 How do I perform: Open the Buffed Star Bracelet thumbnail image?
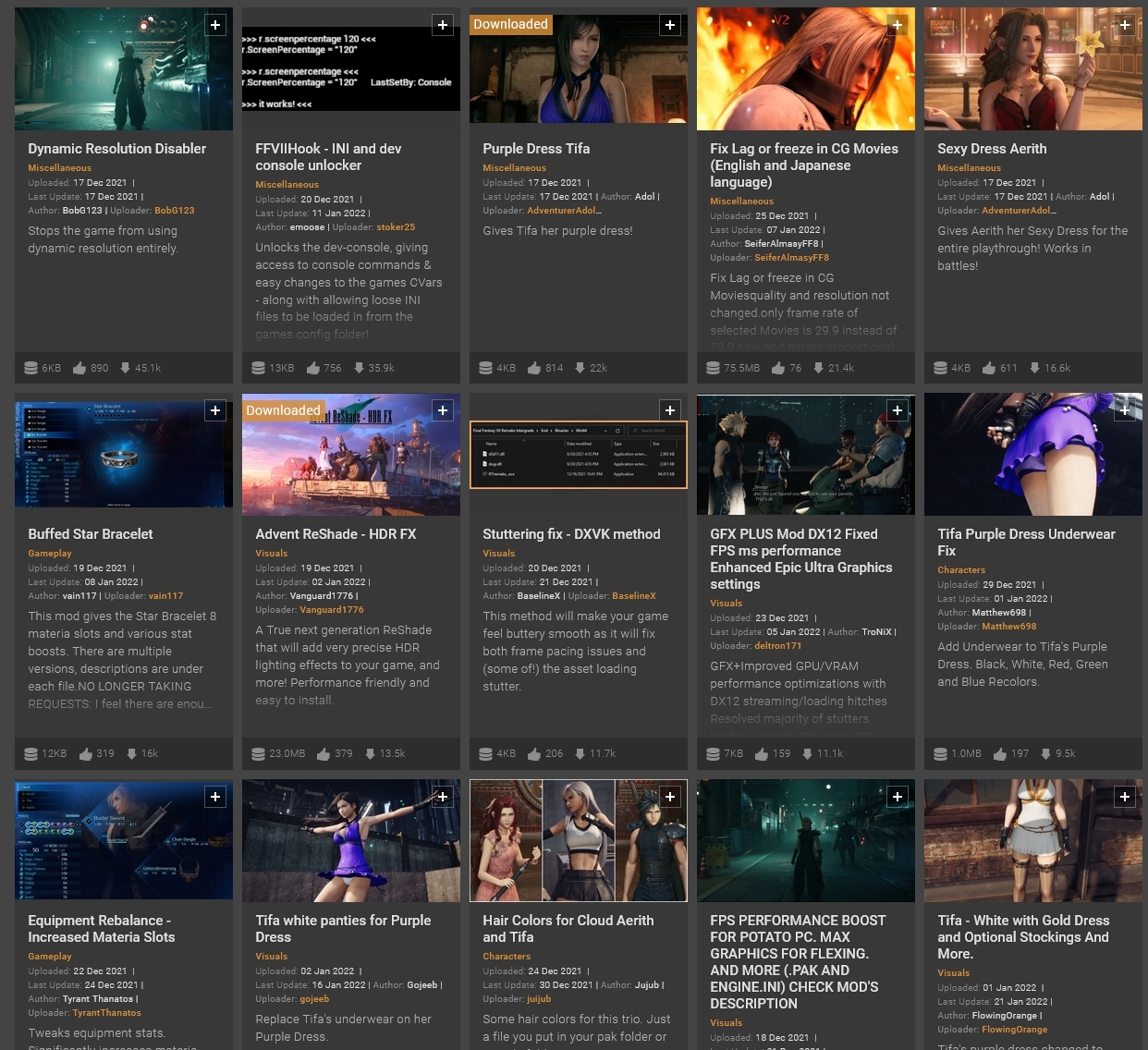pos(124,454)
